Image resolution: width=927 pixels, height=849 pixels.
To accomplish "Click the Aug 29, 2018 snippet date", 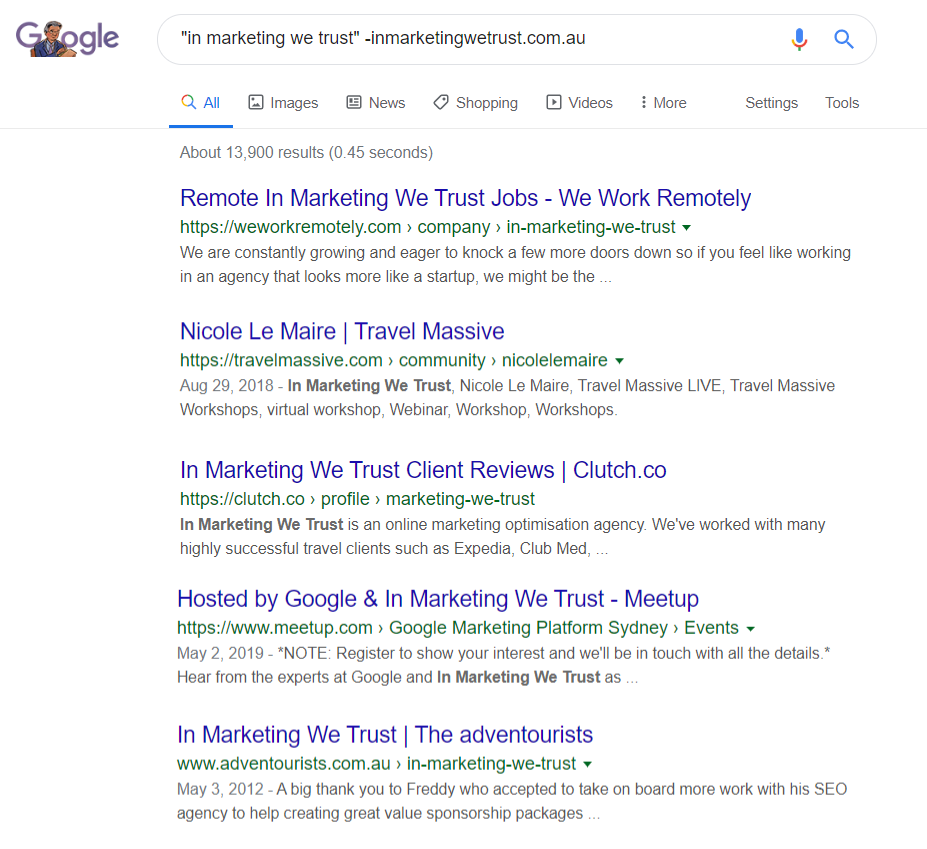I will tap(226, 385).
